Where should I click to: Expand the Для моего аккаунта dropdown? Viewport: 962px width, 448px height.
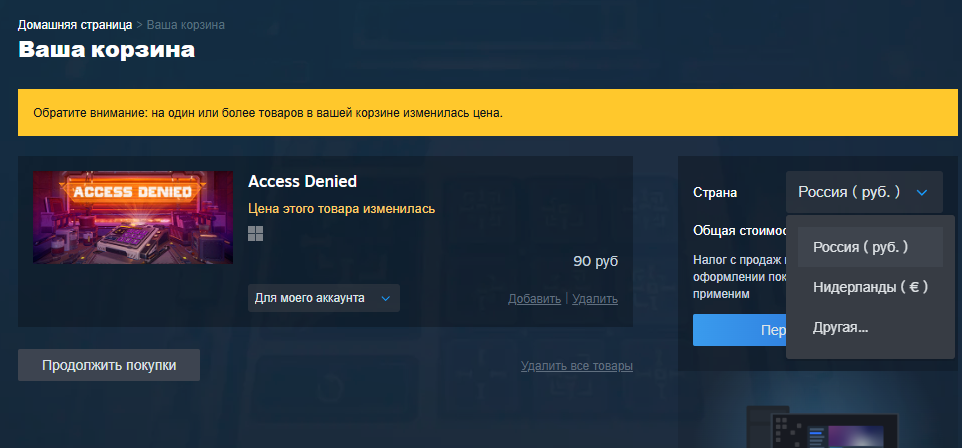coord(324,298)
